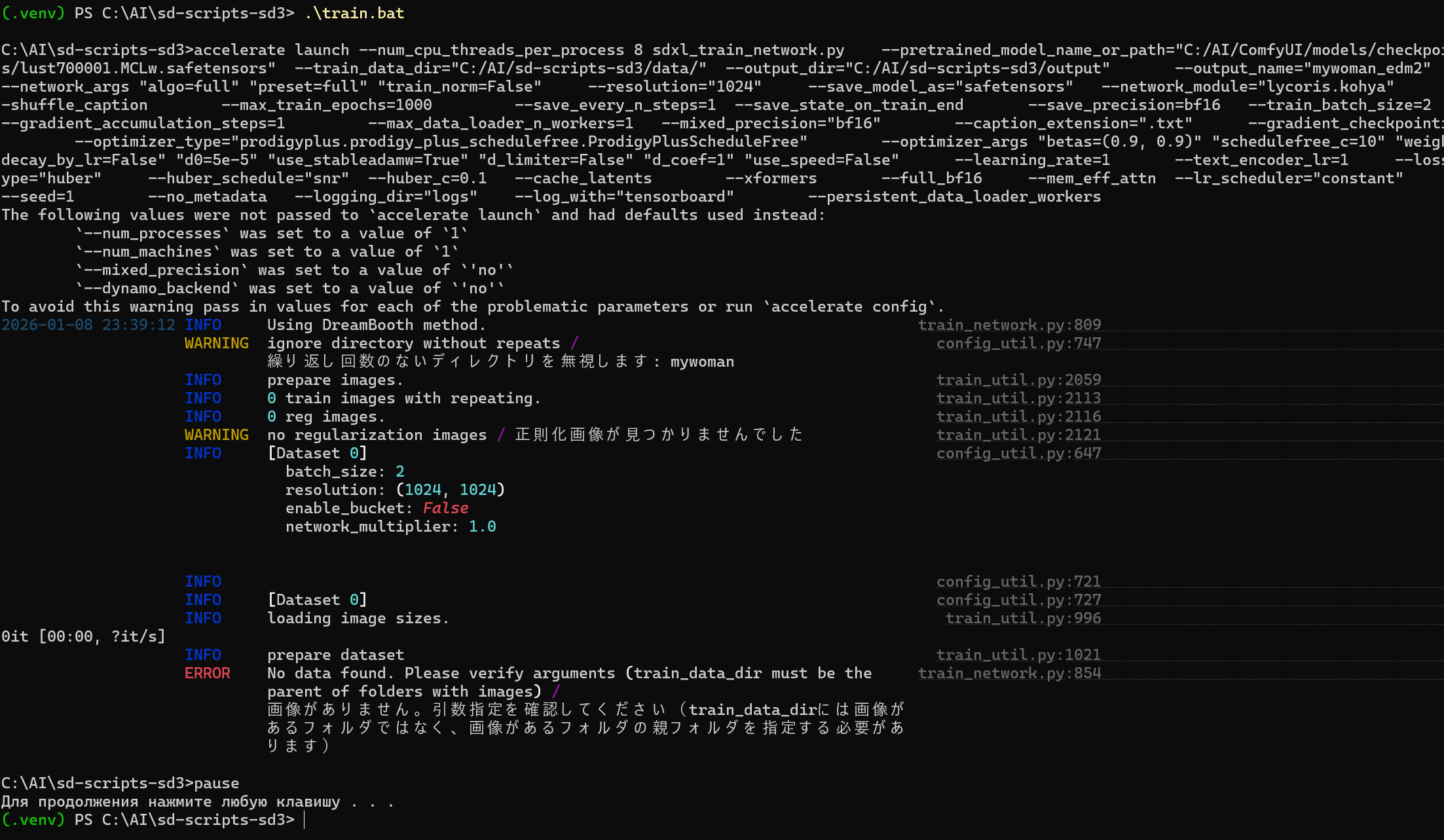
Task: Follow the train_network.py:854 error source link
Action: [1009, 673]
